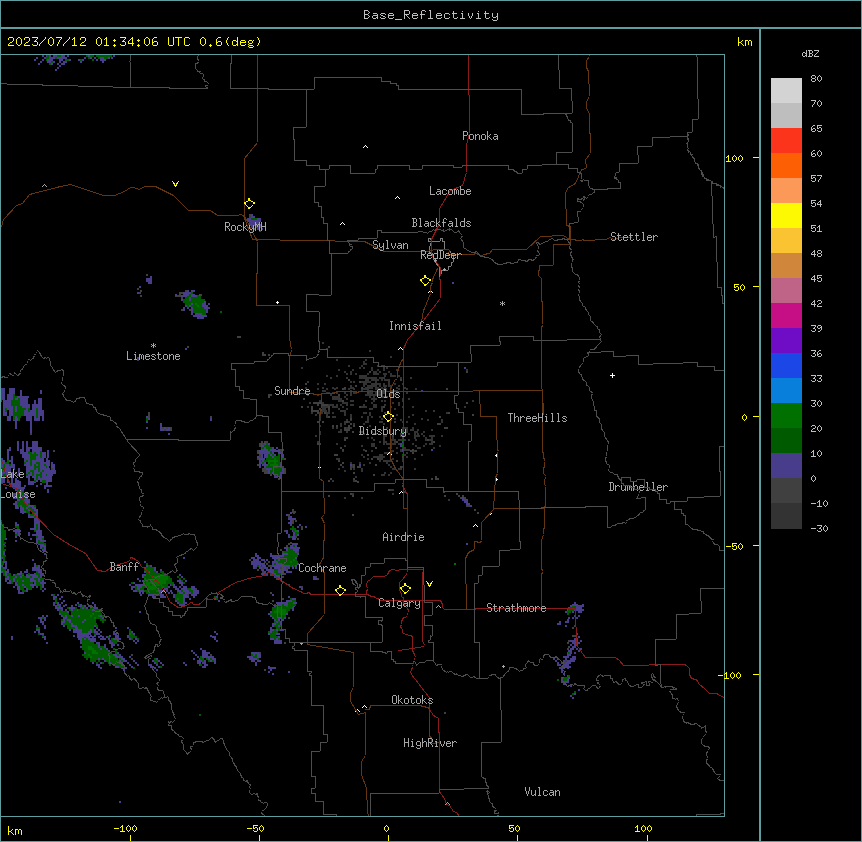Click the Airdrie label

pyautogui.click(x=403, y=537)
